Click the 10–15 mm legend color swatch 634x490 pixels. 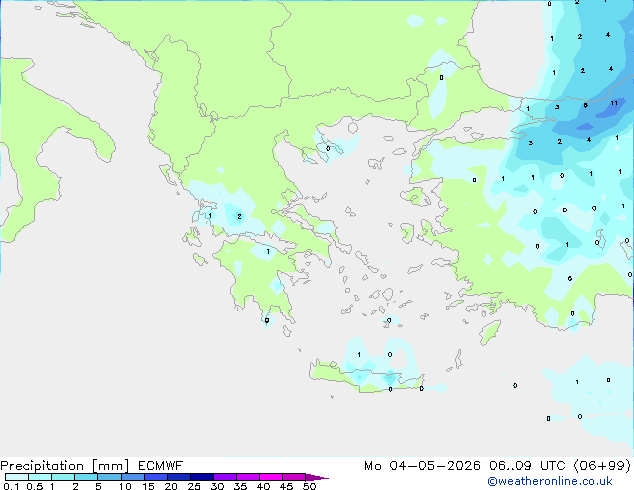tap(132, 477)
